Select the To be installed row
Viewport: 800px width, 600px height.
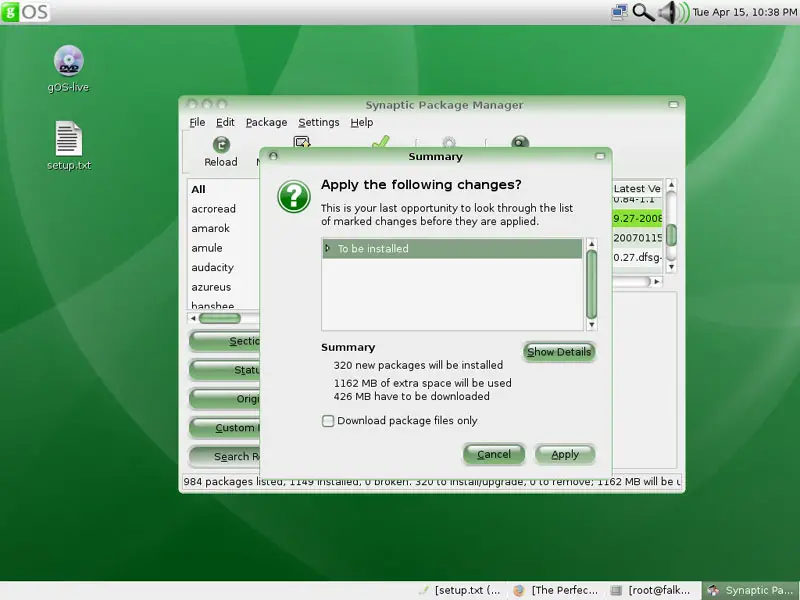pyautogui.click(x=452, y=248)
